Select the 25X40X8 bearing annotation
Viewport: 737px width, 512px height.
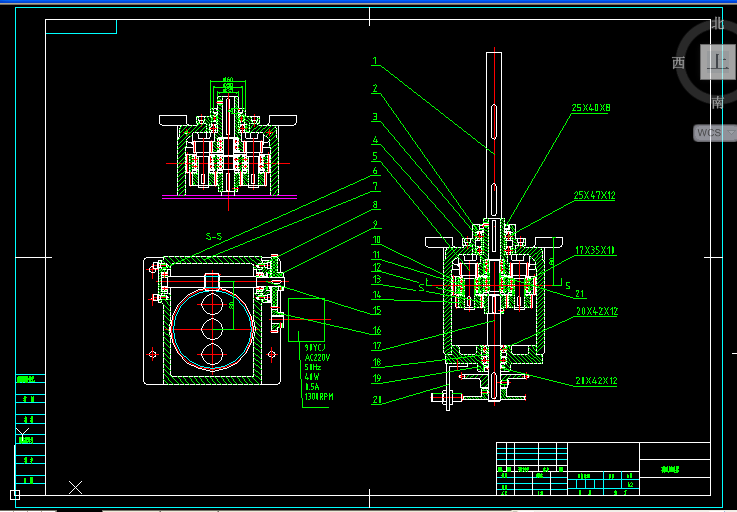[591, 108]
